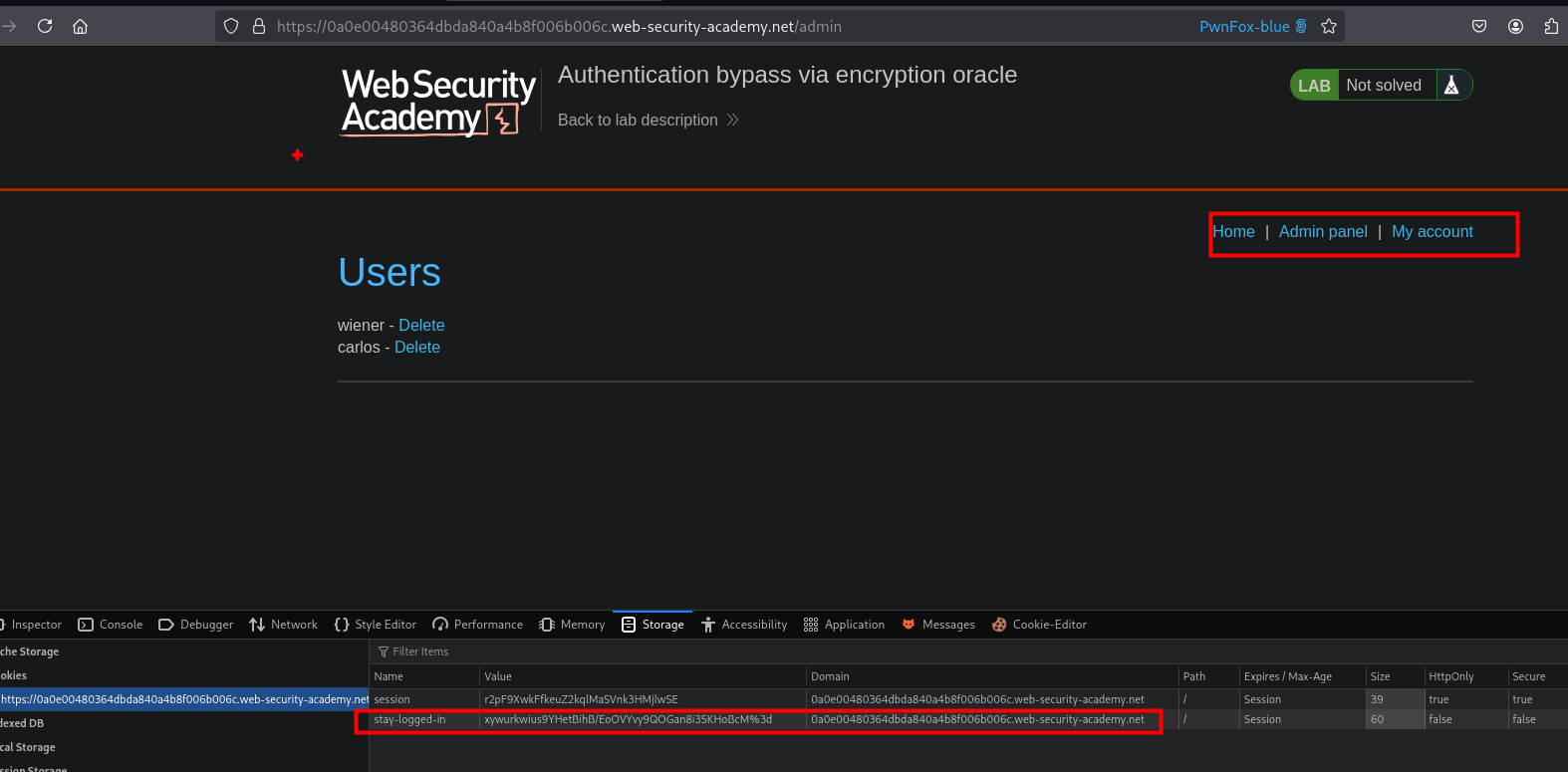Open the Console devtools tab
Screen dimensions: 1568x772
pos(111,625)
